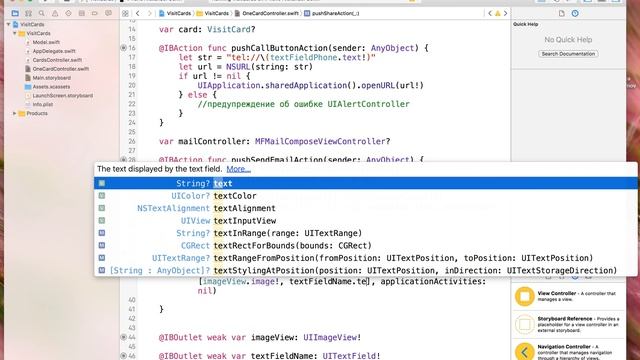Image resolution: width=640 pixels, height=360 pixels.
Task: Open the Find navigator magnifier icon
Action: 42,13
